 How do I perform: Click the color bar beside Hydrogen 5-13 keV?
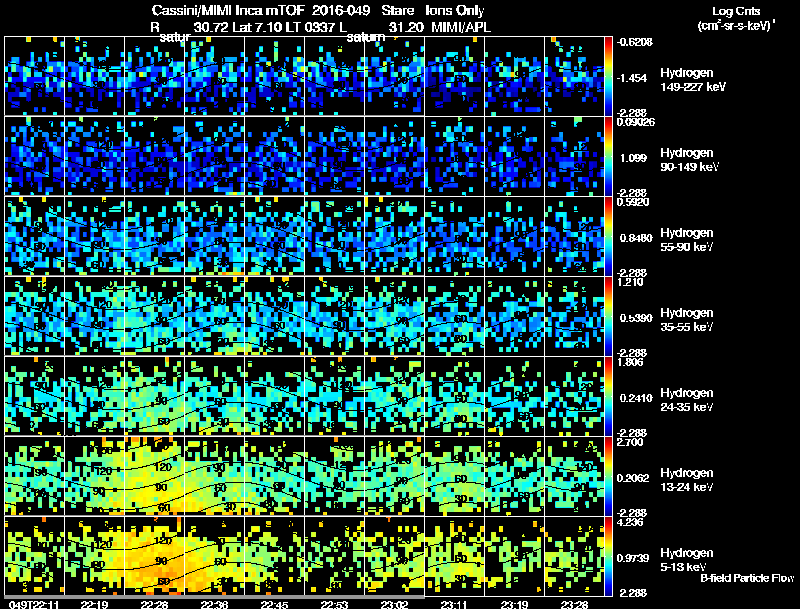pyautogui.click(x=608, y=556)
